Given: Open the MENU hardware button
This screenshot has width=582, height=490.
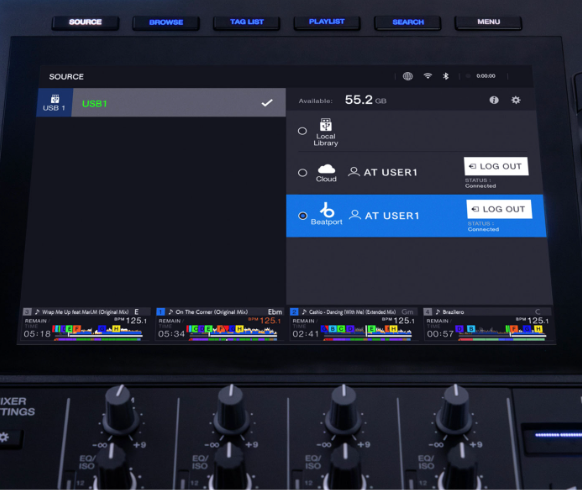Looking at the screenshot, I should [488, 22].
